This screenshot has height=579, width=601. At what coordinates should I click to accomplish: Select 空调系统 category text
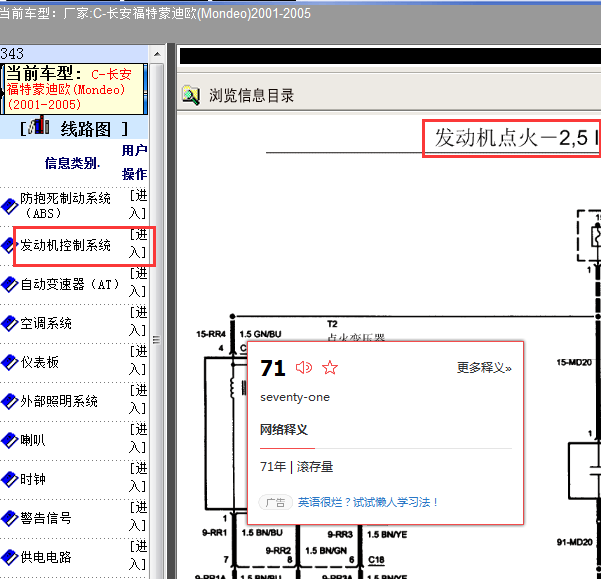(x=46, y=323)
